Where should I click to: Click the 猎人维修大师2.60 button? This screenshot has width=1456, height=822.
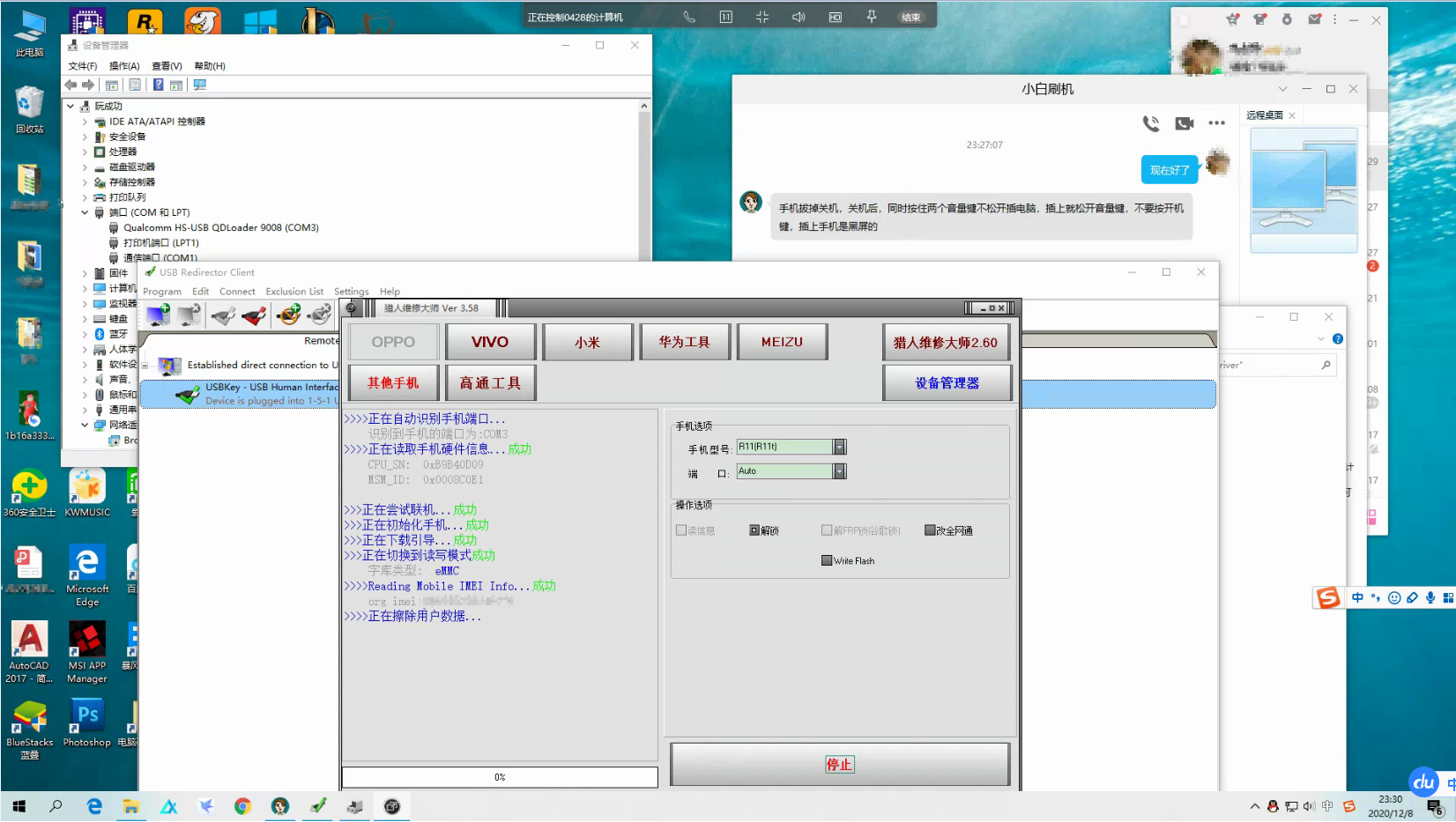(x=947, y=342)
